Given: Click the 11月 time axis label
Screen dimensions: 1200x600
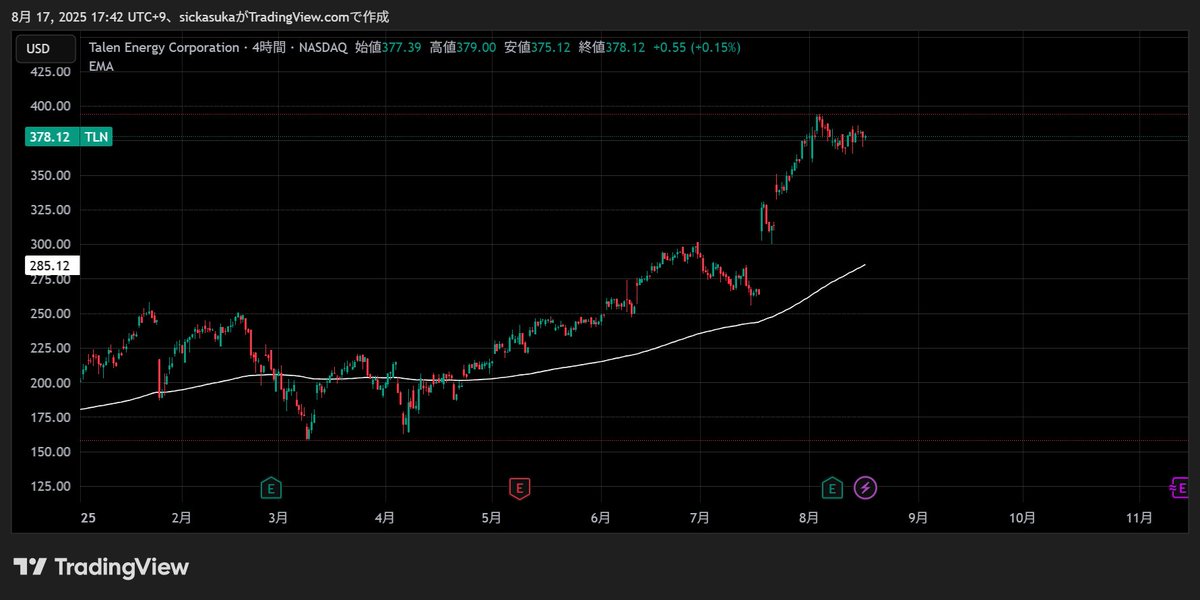Looking at the screenshot, I should (x=1139, y=518).
